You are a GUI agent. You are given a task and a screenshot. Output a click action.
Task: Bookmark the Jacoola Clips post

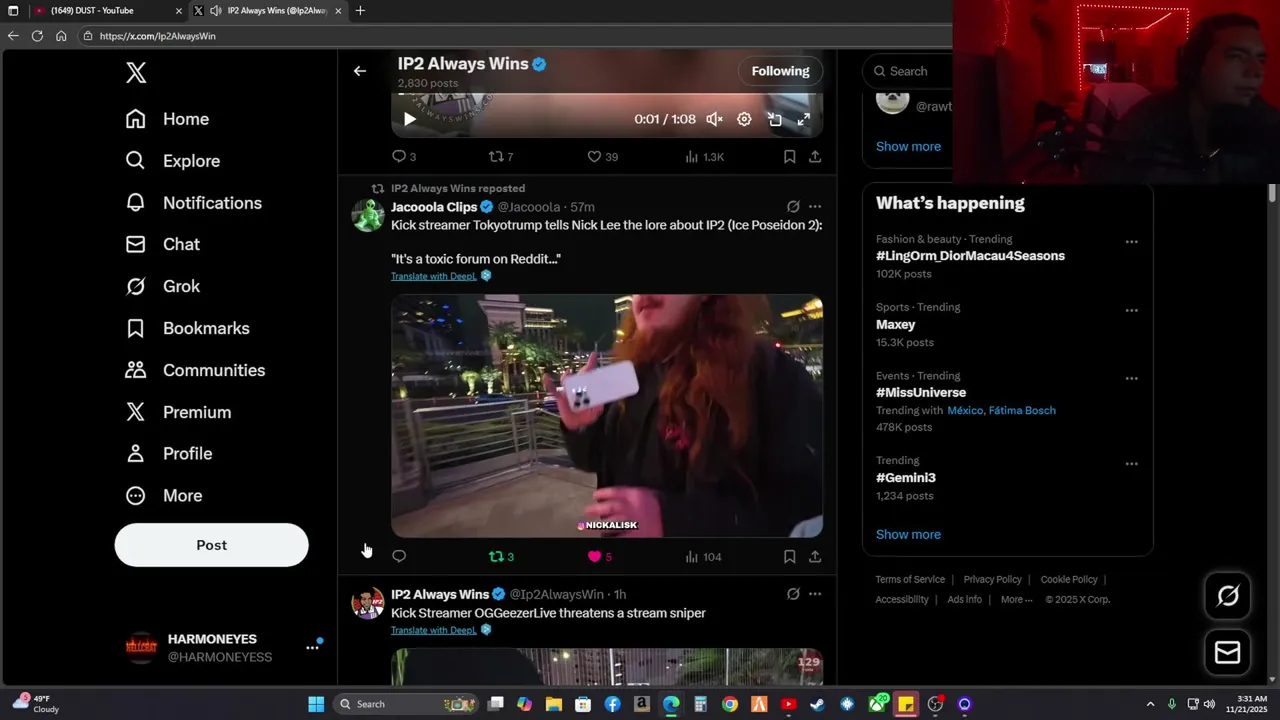[789, 557]
